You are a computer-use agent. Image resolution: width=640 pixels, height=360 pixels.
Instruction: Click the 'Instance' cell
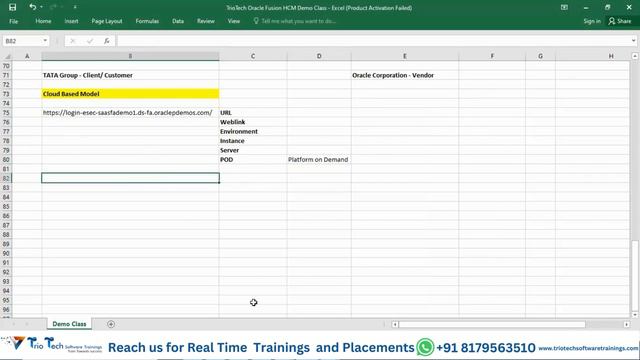[x=253, y=141]
